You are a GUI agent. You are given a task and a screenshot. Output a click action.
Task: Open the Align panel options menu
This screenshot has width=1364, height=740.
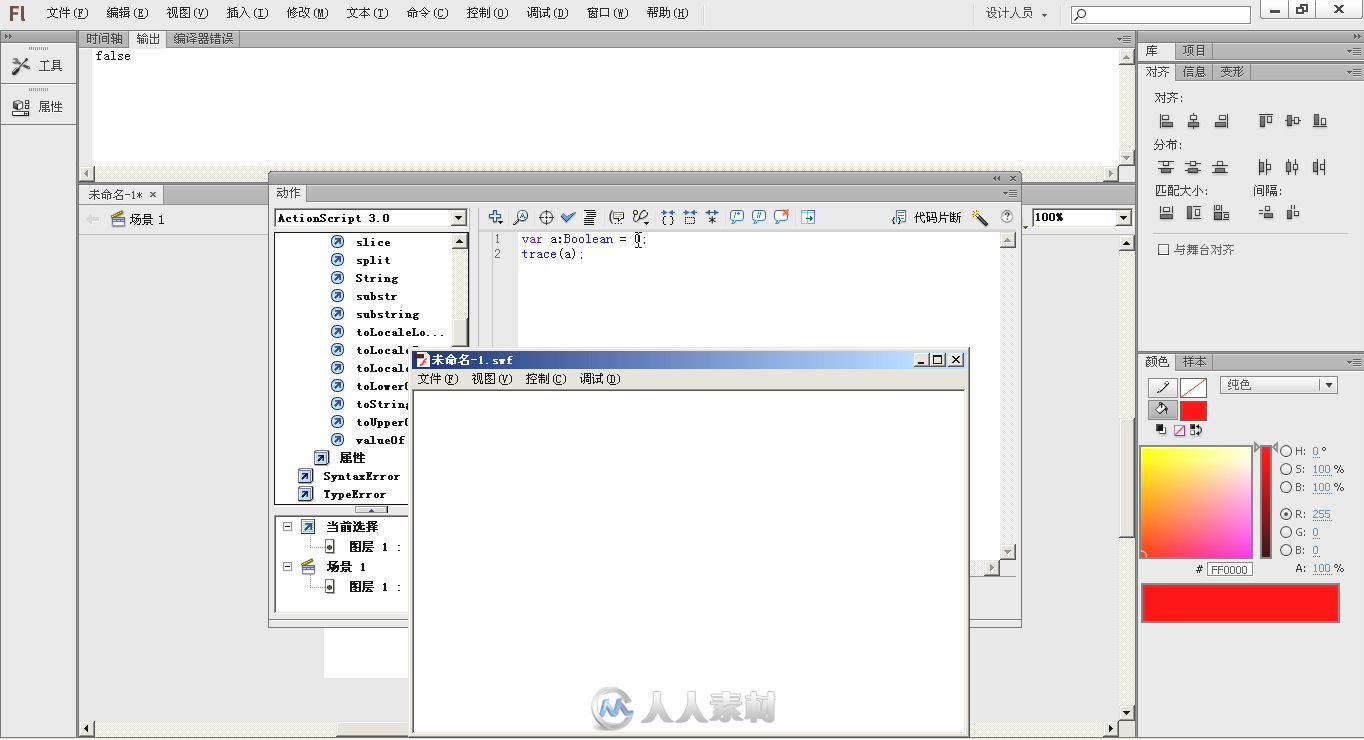point(1354,72)
